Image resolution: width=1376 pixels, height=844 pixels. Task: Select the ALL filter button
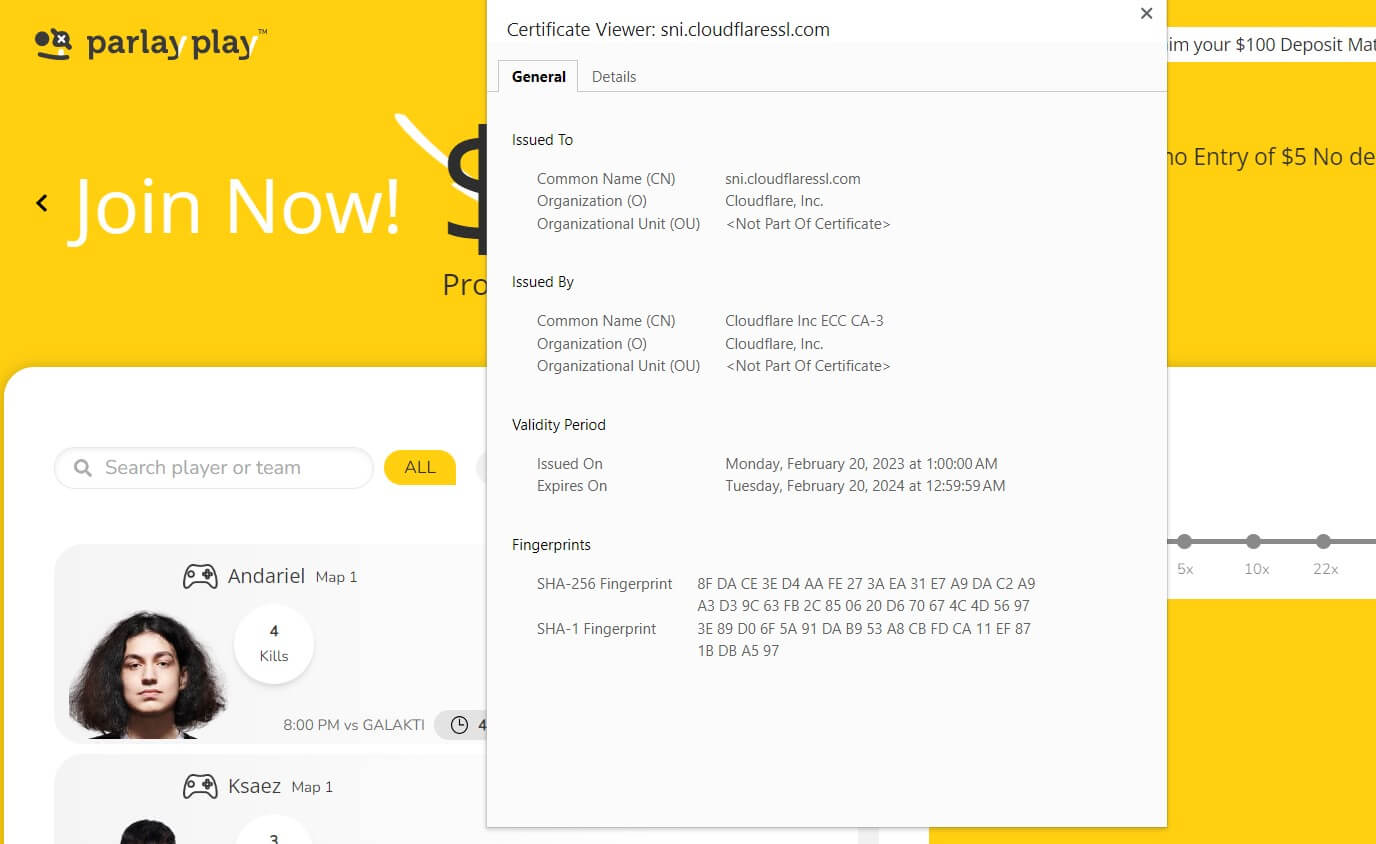[420, 467]
